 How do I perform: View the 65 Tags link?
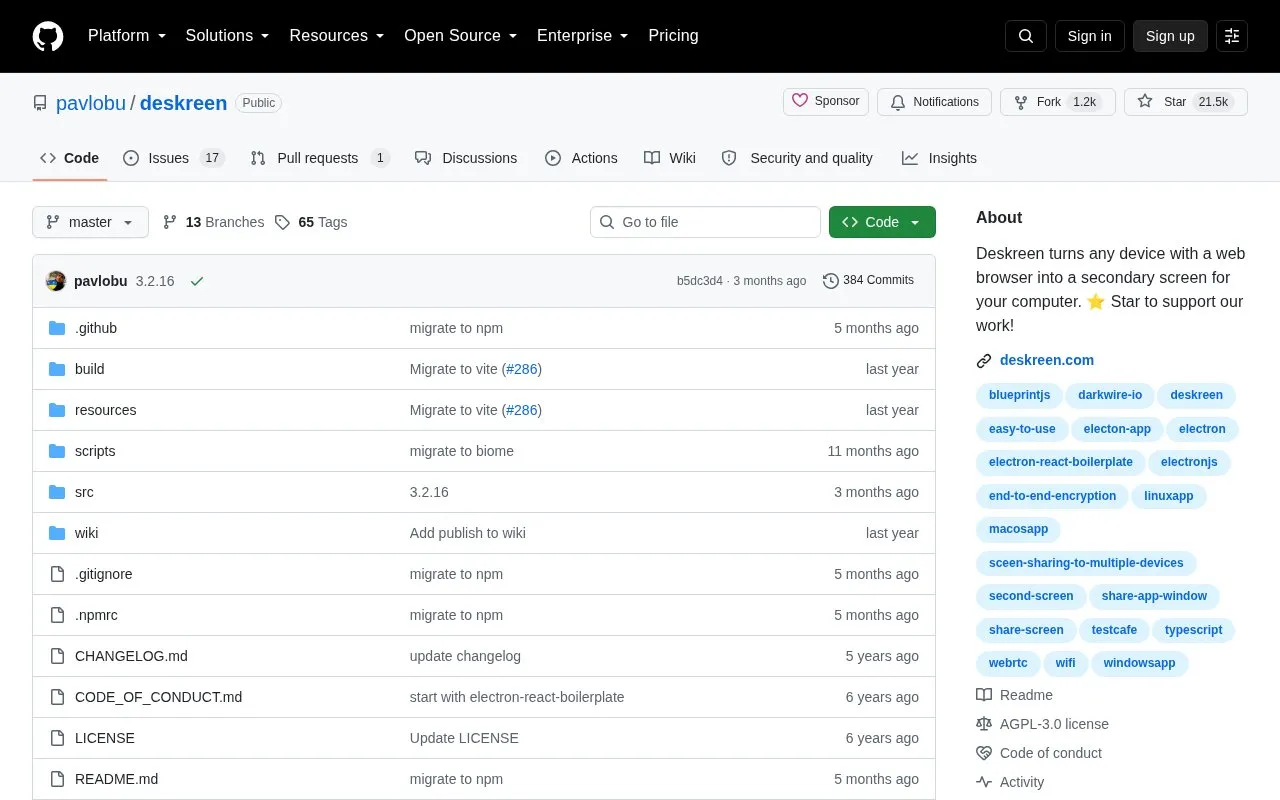[x=311, y=222]
